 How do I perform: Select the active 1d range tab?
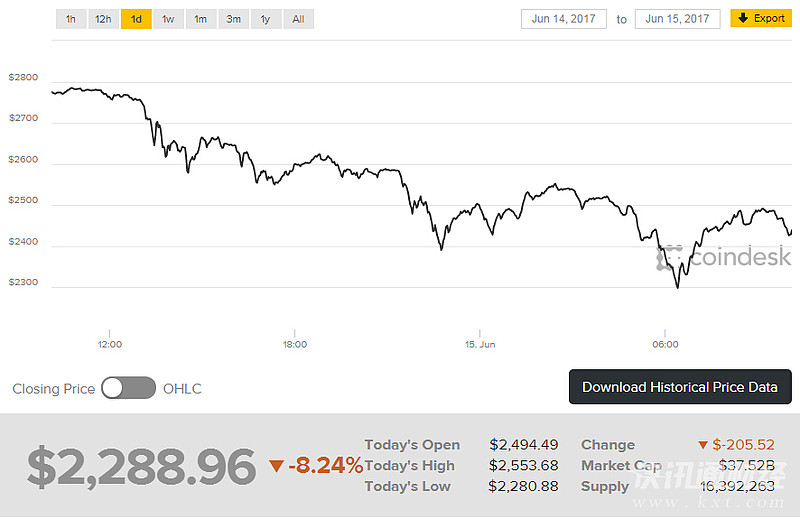pyautogui.click(x=136, y=19)
